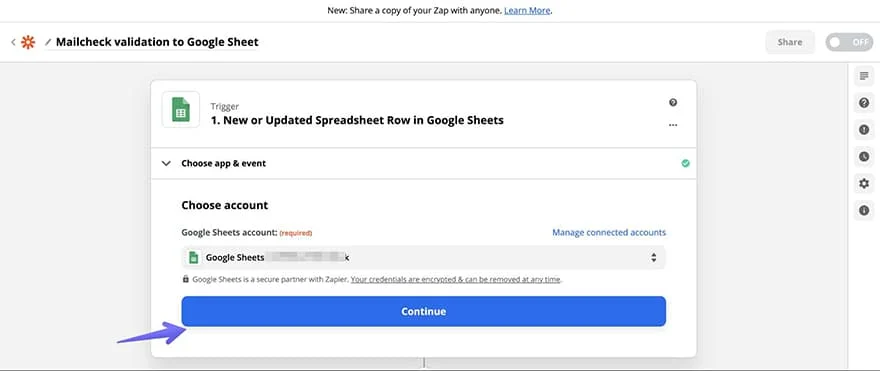Screen dimensions: 880x371
Task: Click the 'Choose account' heading
Action: 224,205
